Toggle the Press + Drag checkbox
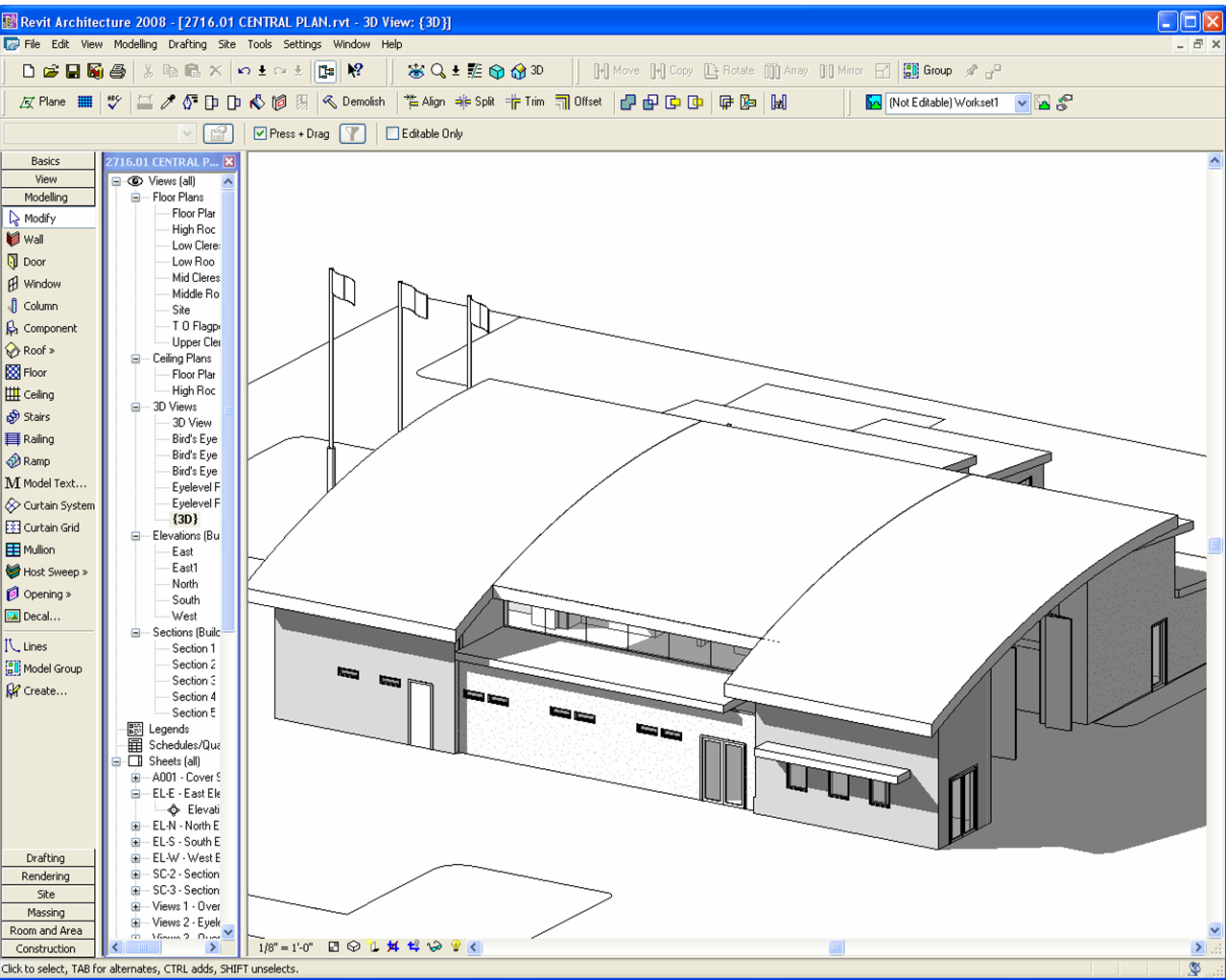The height and width of the screenshot is (980, 1226). pyautogui.click(x=260, y=133)
